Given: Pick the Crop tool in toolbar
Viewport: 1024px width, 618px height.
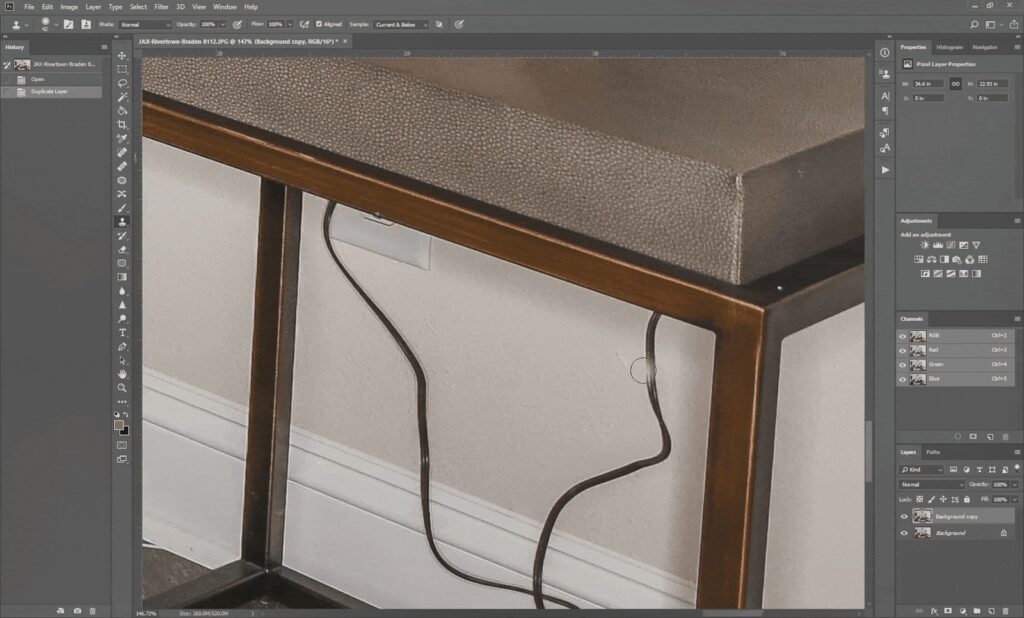Looking at the screenshot, I should 122,125.
